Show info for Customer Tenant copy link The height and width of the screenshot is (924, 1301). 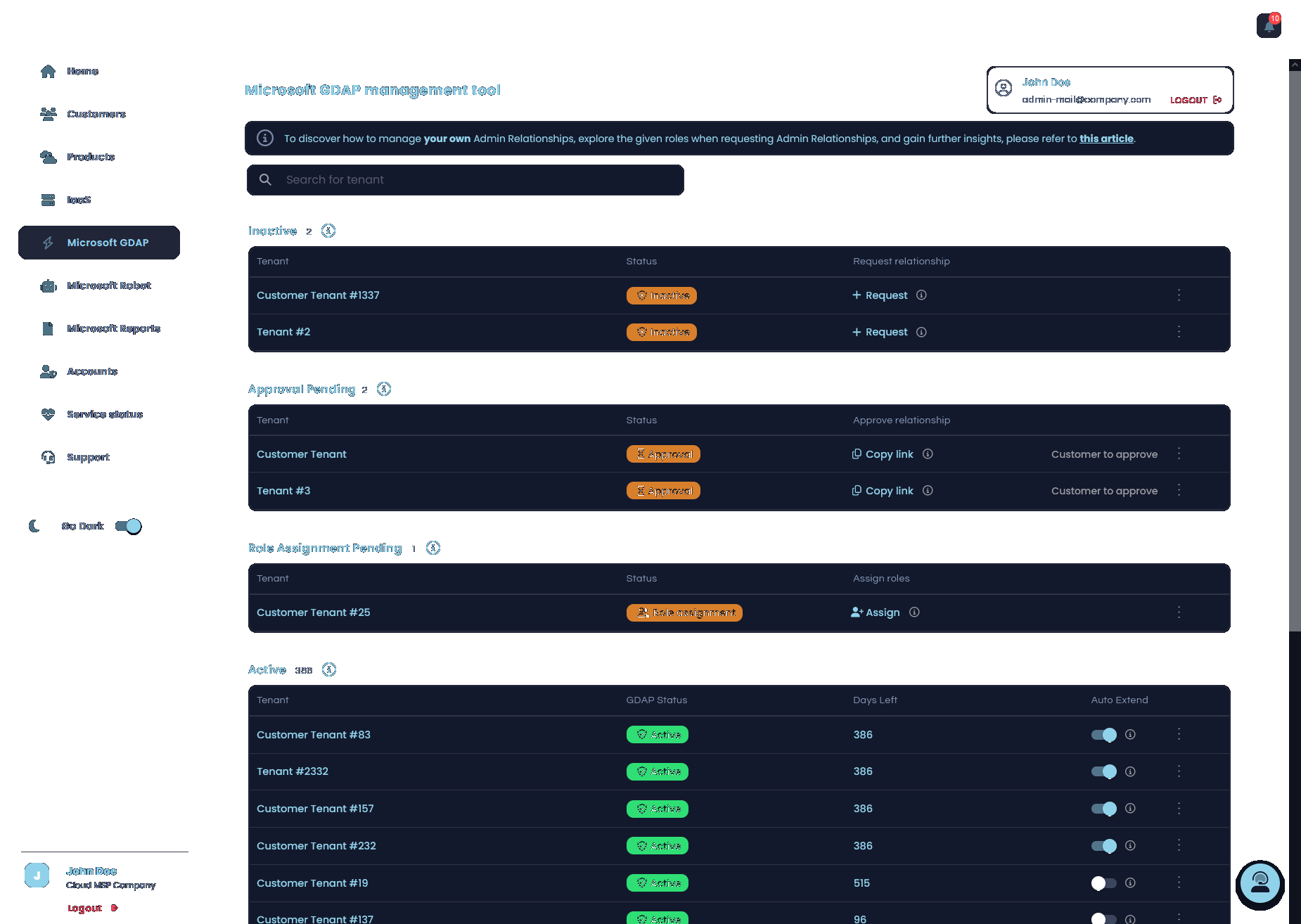click(928, 454)
